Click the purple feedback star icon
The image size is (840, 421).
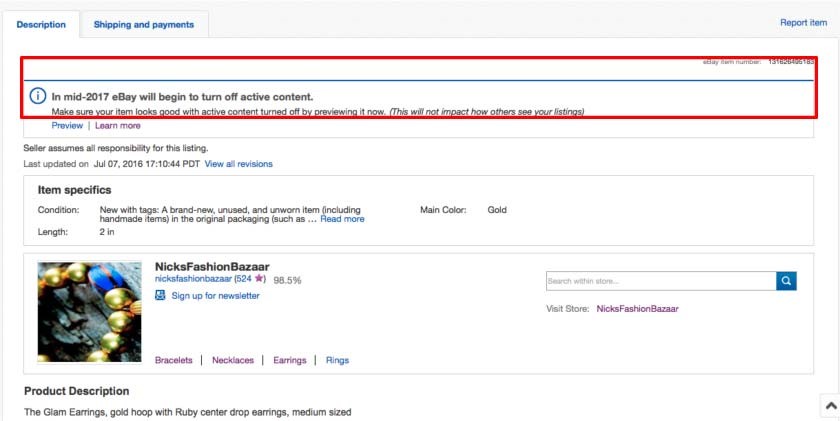tap(258, 279)
